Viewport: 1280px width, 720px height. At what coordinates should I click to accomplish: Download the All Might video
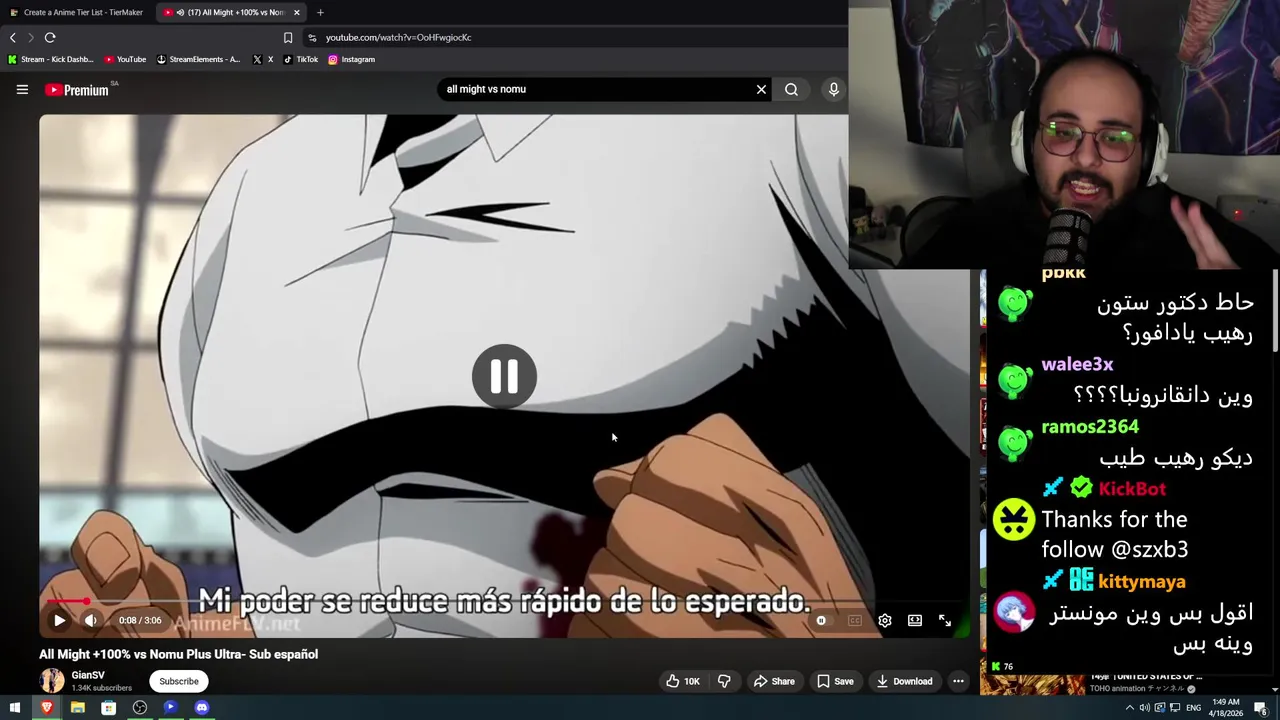point(904,681)
